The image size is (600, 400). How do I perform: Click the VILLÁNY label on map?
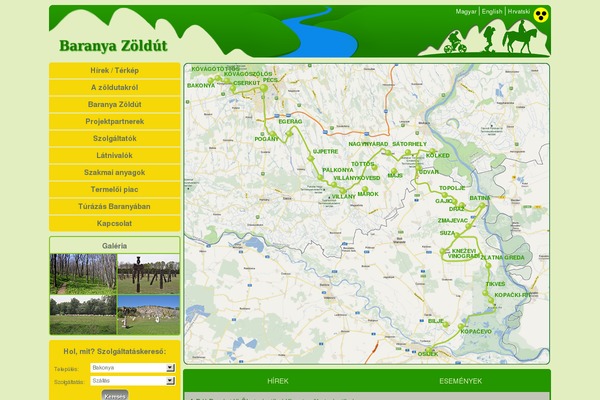tap(344, 197)
